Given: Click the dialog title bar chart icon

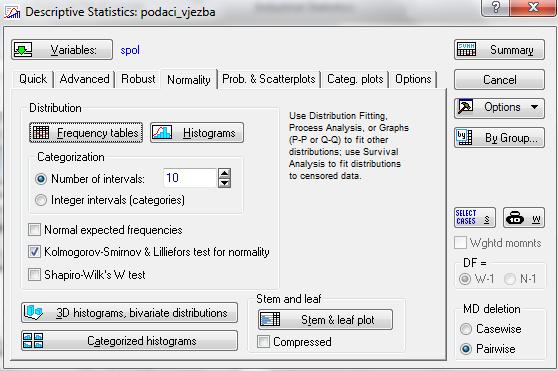Looking at the screenshot, I should pyautogui.click(x=12, y=12).
